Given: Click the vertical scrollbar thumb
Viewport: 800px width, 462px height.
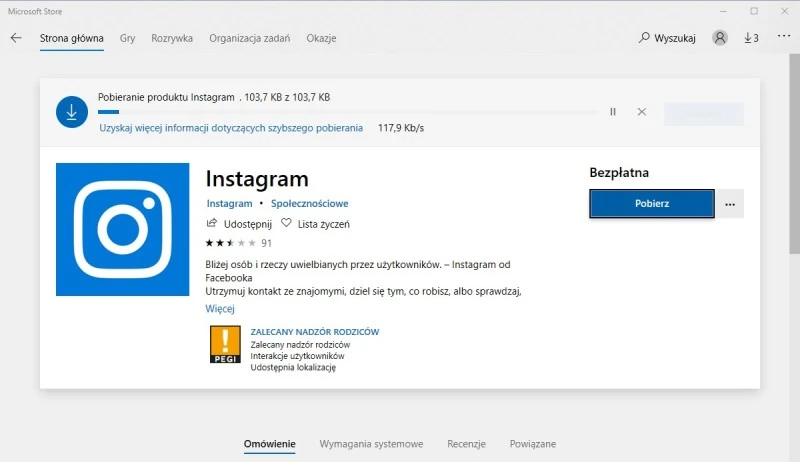Looking at the screenshot, I should pos(794,153).
